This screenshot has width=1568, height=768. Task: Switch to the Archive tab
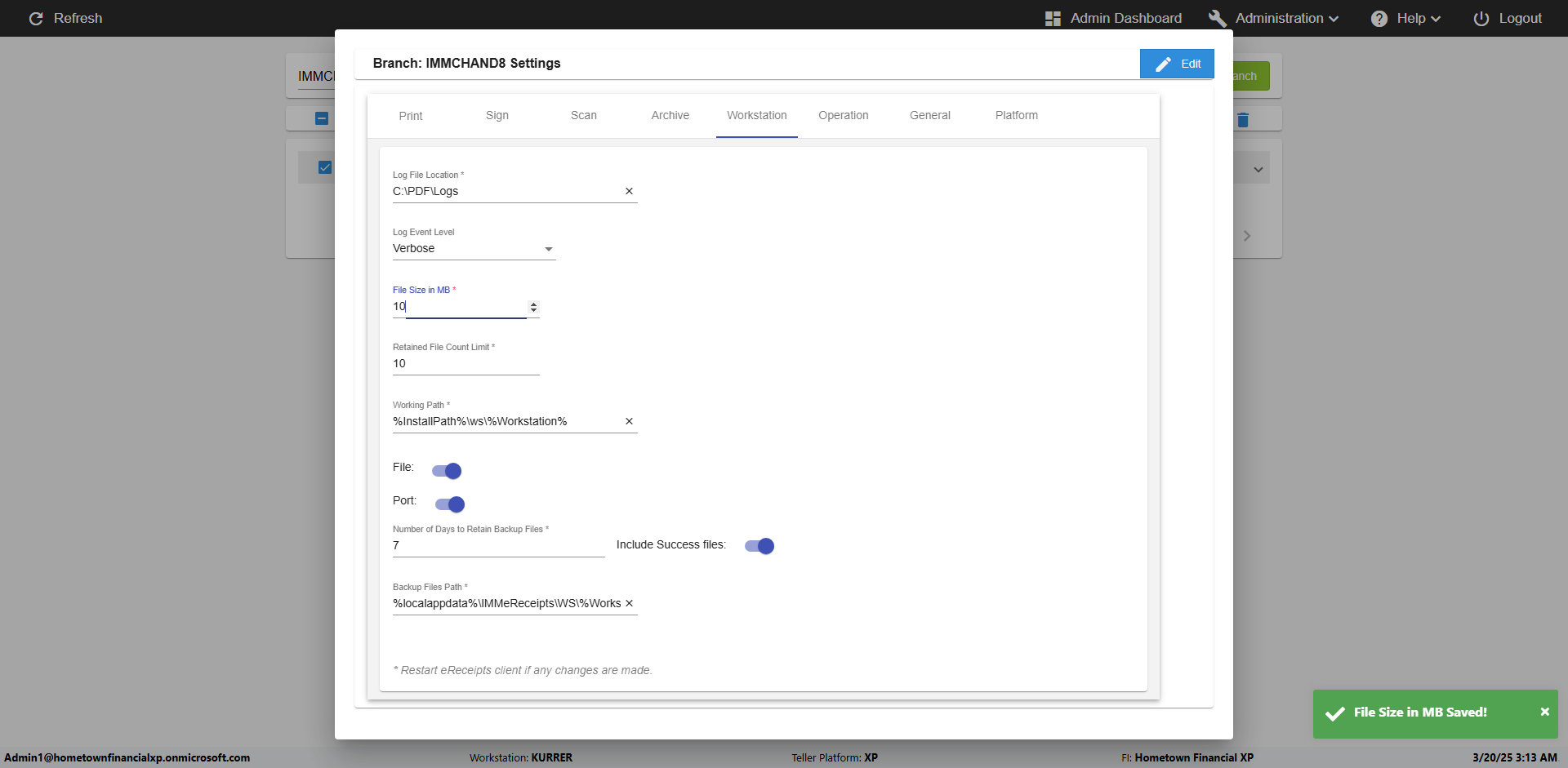[670, 116]
